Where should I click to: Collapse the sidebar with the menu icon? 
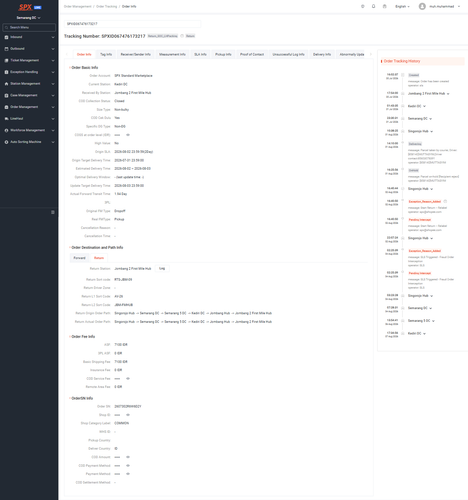coord(53,212)
